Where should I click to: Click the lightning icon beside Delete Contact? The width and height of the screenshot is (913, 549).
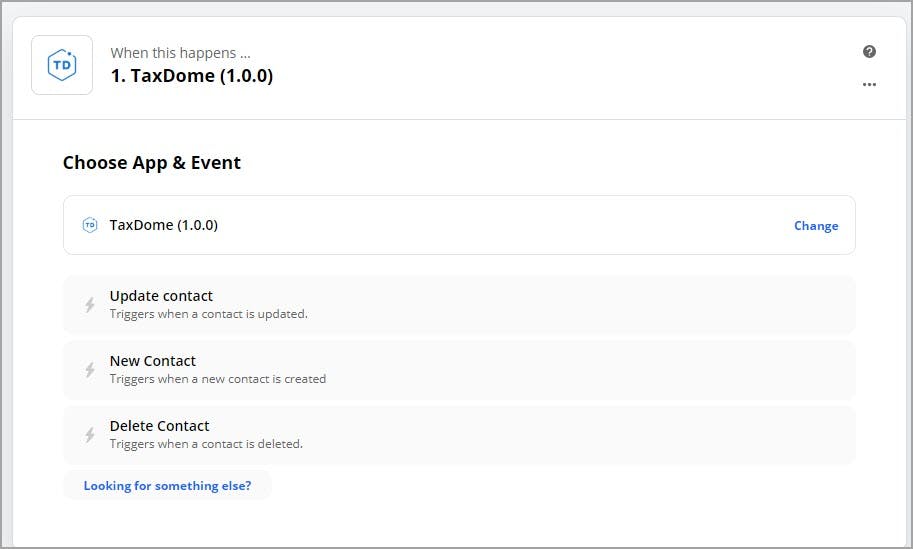coord(89,435)
